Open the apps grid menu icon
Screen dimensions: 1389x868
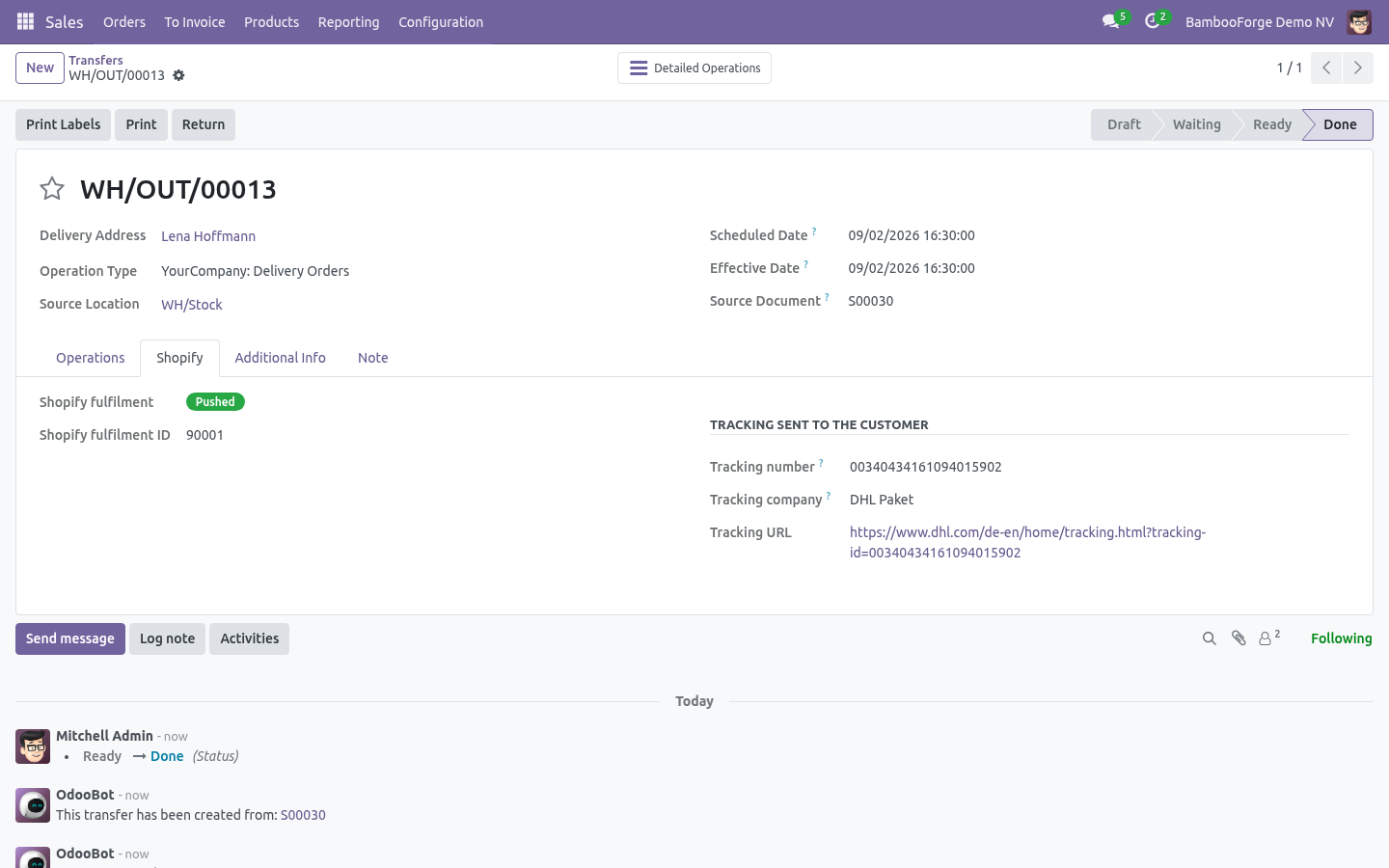[26, 21]
